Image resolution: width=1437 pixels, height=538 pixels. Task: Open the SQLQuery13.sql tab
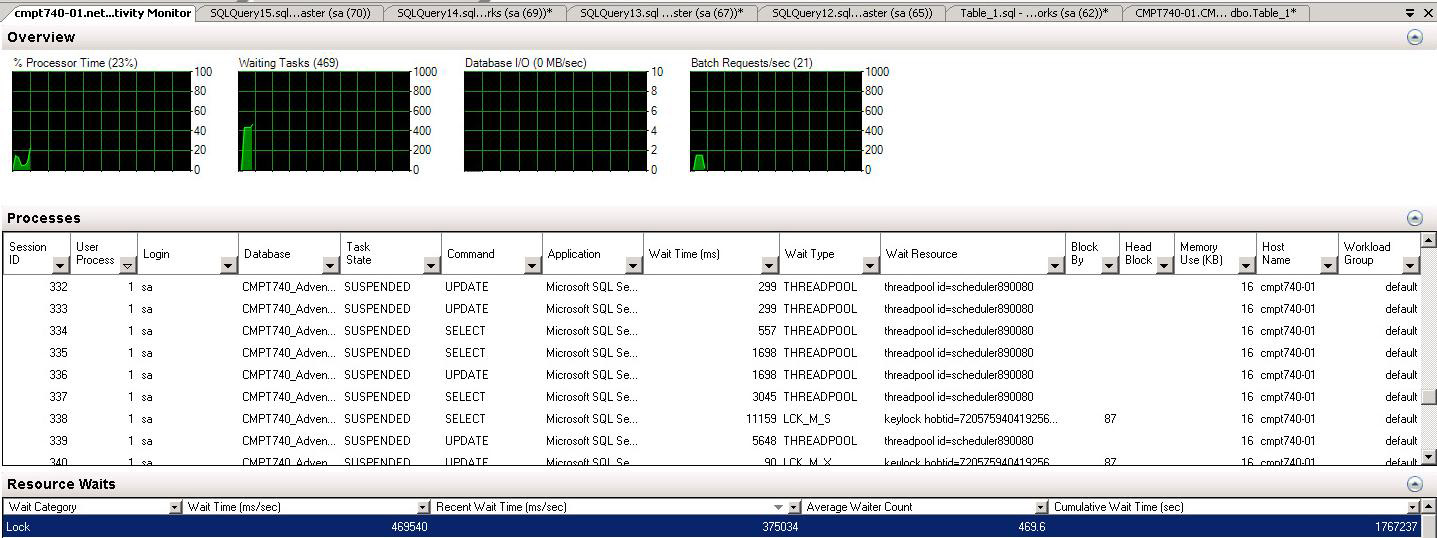coord(661,13)
